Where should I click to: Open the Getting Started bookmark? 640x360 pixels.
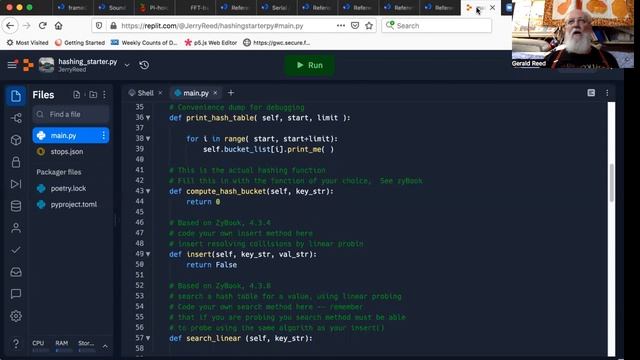(x=80, y=42)
